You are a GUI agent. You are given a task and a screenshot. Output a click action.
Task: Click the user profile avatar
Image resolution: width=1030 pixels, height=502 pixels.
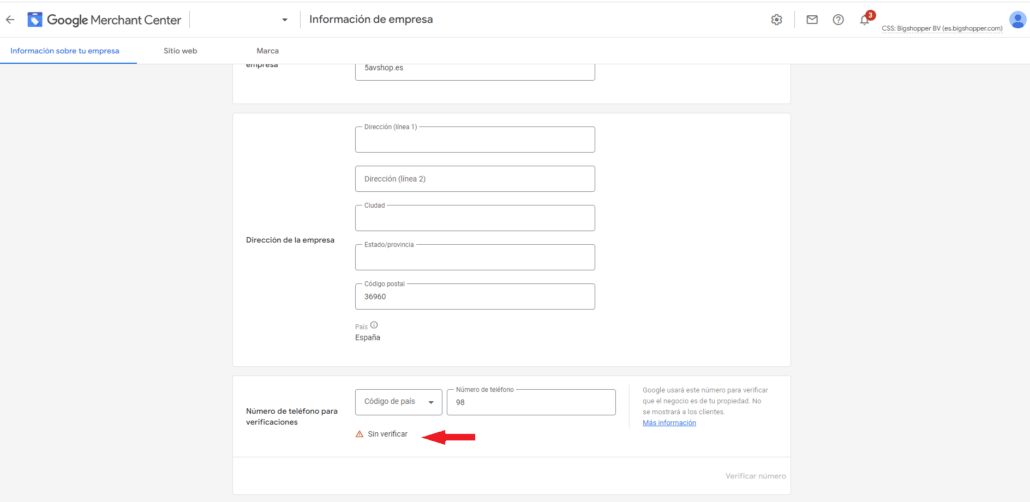[1017, 19]
